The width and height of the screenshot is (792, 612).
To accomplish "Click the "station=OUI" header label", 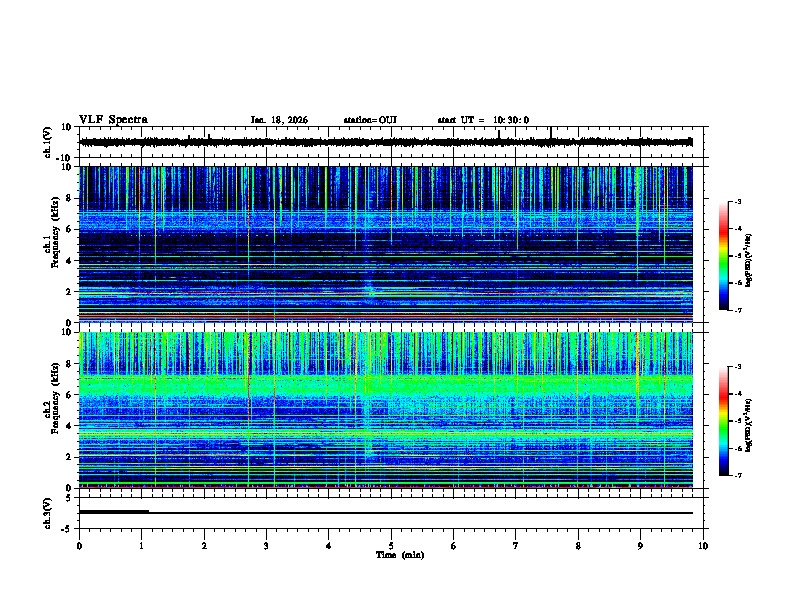I will click(x=370, y=120).
